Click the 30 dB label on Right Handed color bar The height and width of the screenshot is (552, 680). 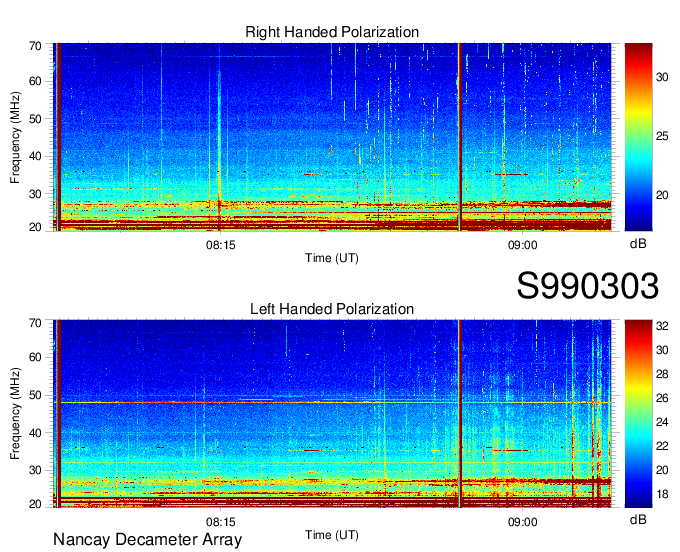pos(662,77)
